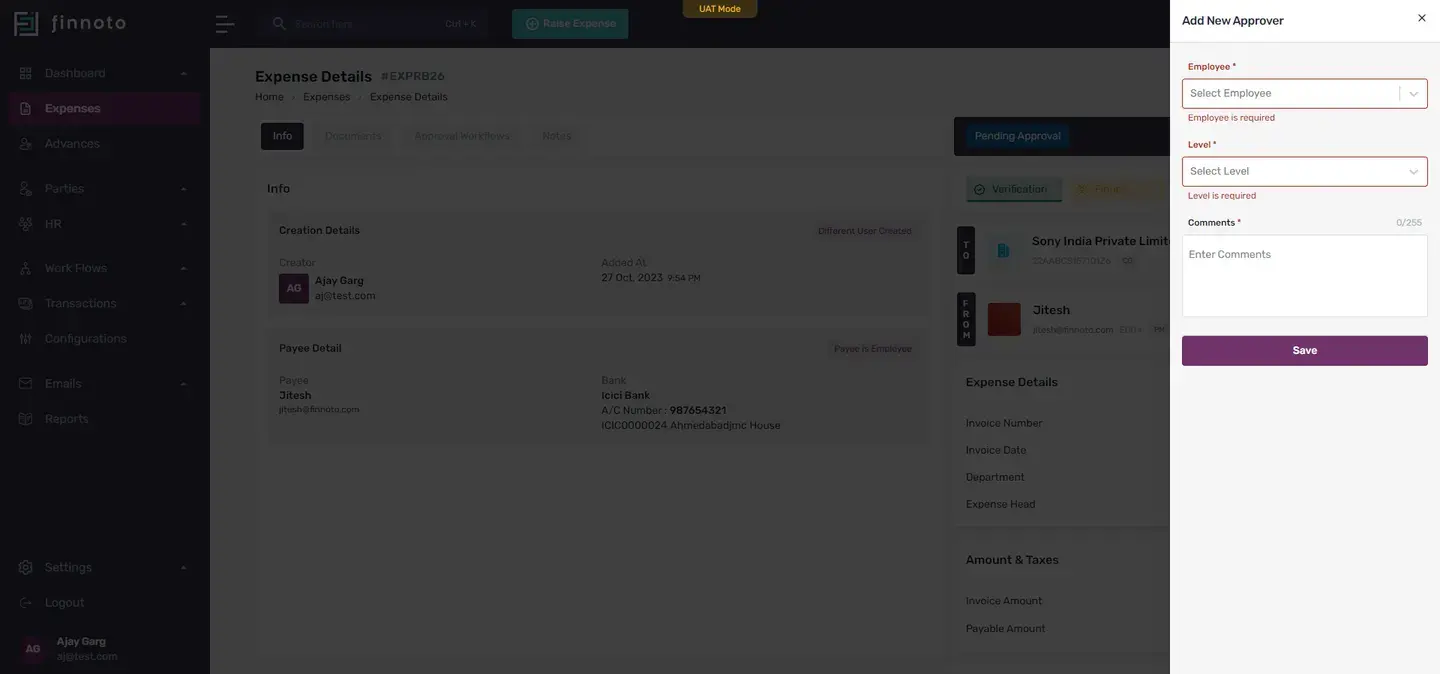The image size is (1440, 674).
Task: Click the search magnifier icon
Action: click(x=279, y=24)
